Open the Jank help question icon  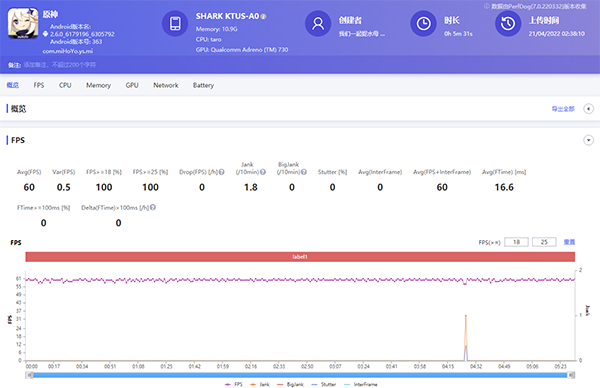click(263, 172)
